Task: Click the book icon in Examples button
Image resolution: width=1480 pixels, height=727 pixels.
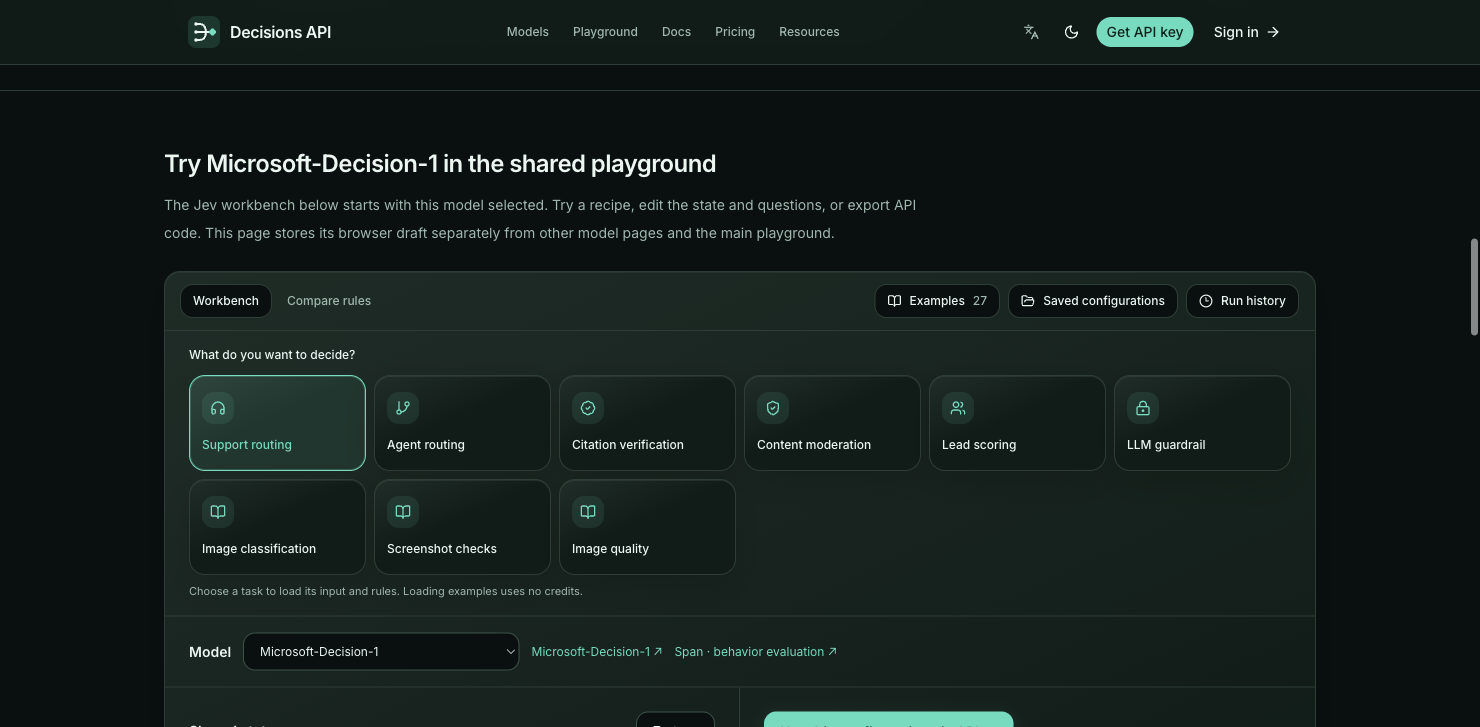Action: point(895,301)
